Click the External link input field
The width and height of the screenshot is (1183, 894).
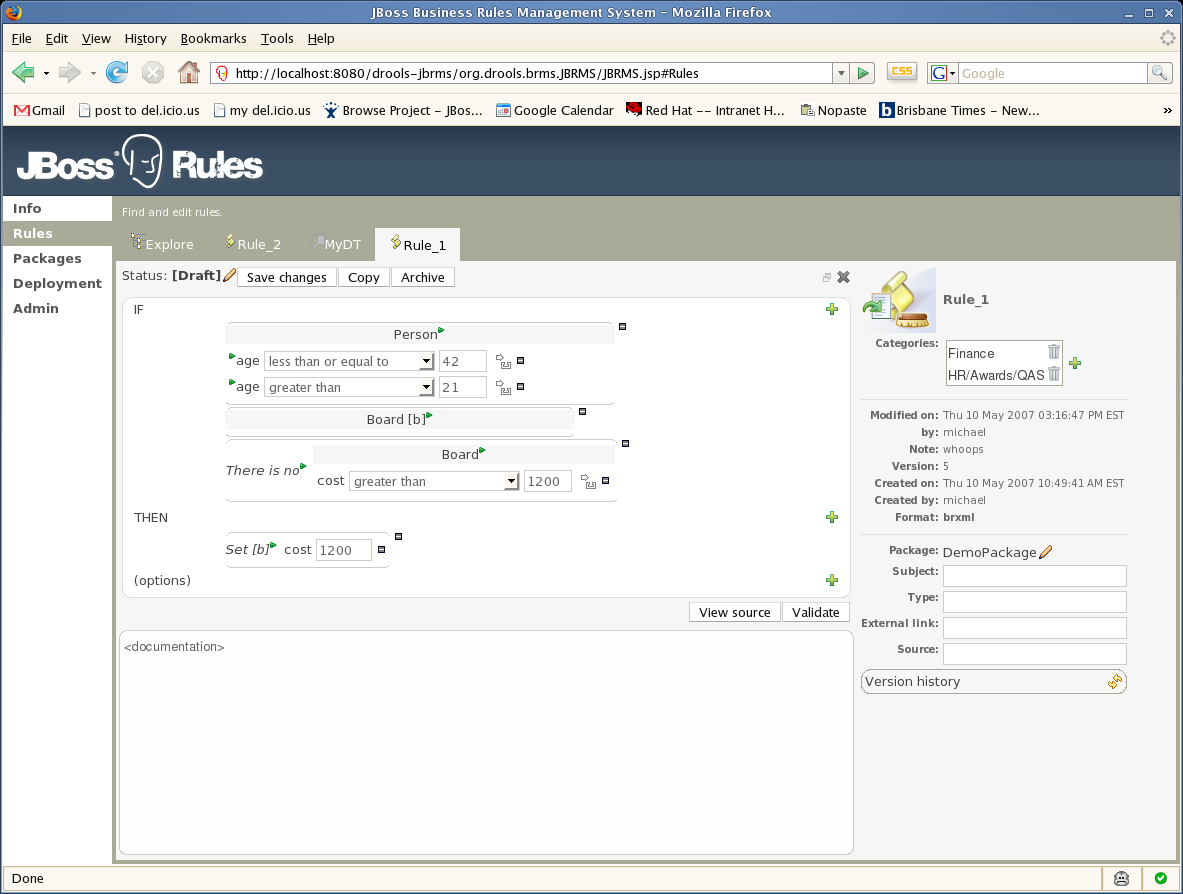tap(1034, 628)
